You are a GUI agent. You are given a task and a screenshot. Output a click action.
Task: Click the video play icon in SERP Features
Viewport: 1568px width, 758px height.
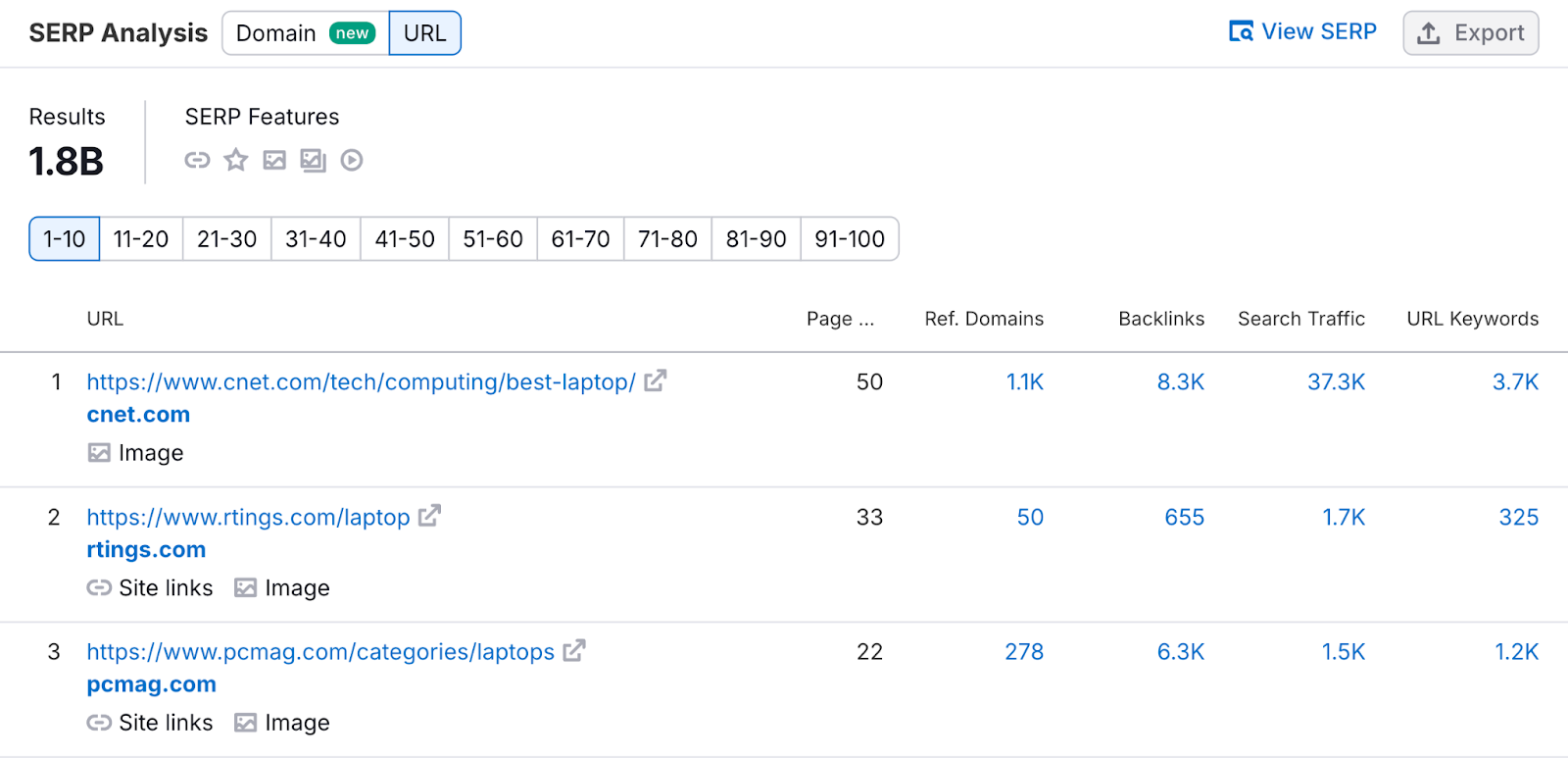352,160
